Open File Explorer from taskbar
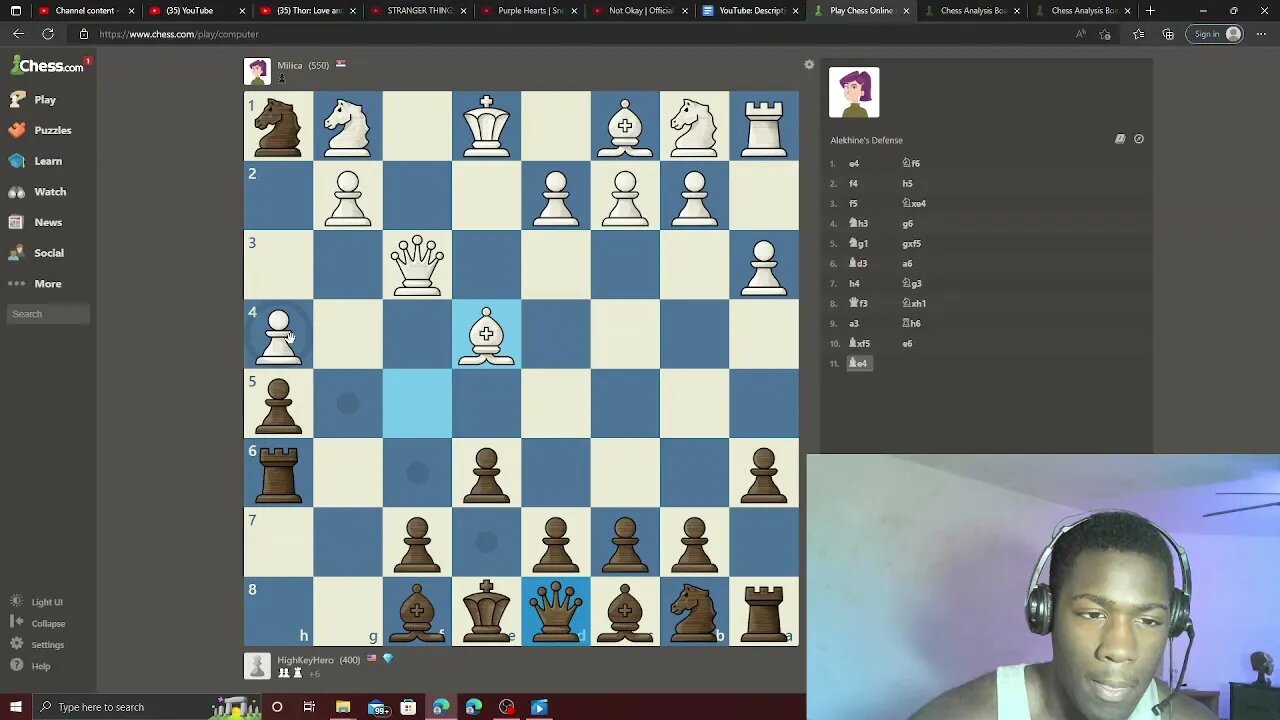 point(343,707)
